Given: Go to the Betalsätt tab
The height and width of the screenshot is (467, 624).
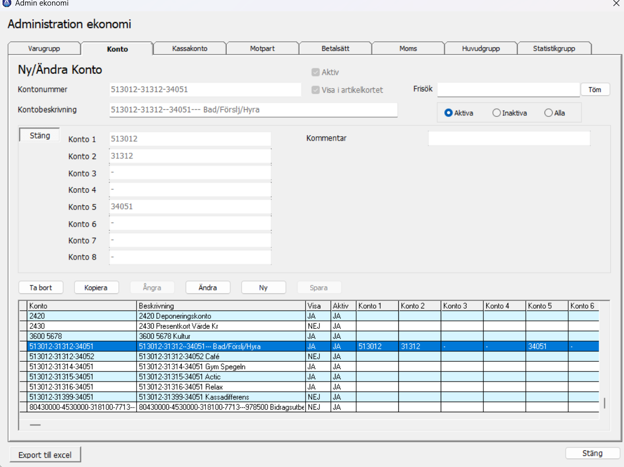Looking at the screenshot, I should tap(335, 49).
